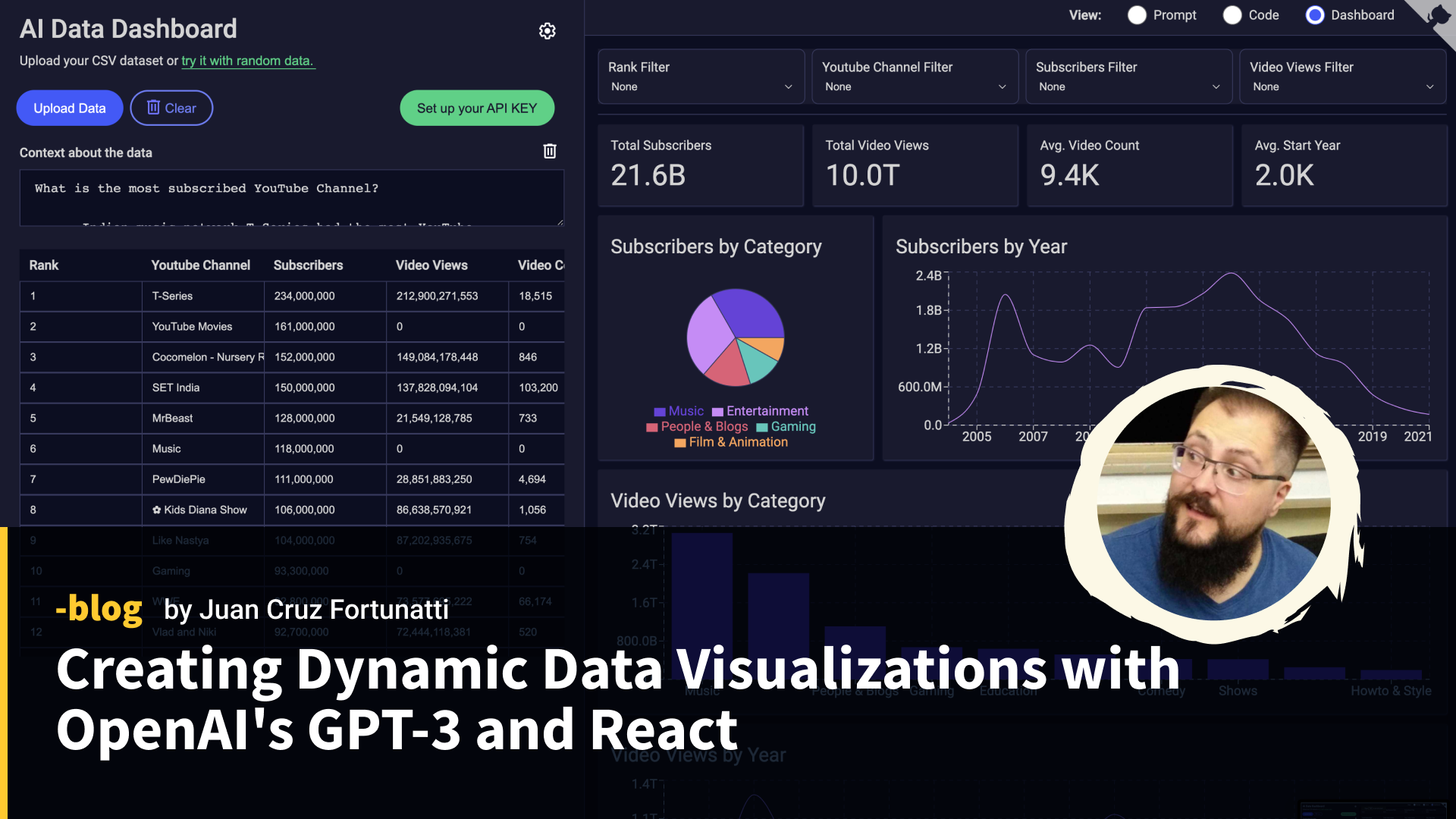Select the Prompt view radio
The height and width of the screenshot is (819, 1456).
pyautogui.click(x=1137, y=15)
